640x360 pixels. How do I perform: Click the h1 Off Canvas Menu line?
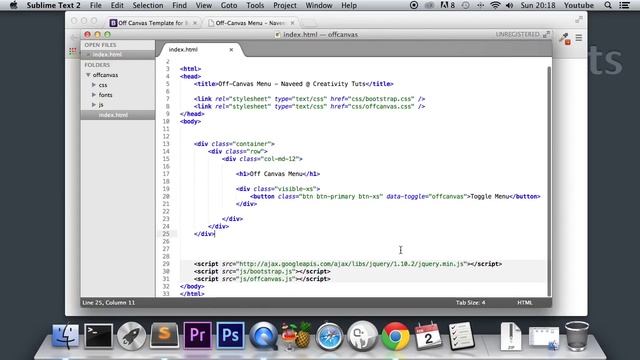(x=278, y=174)
